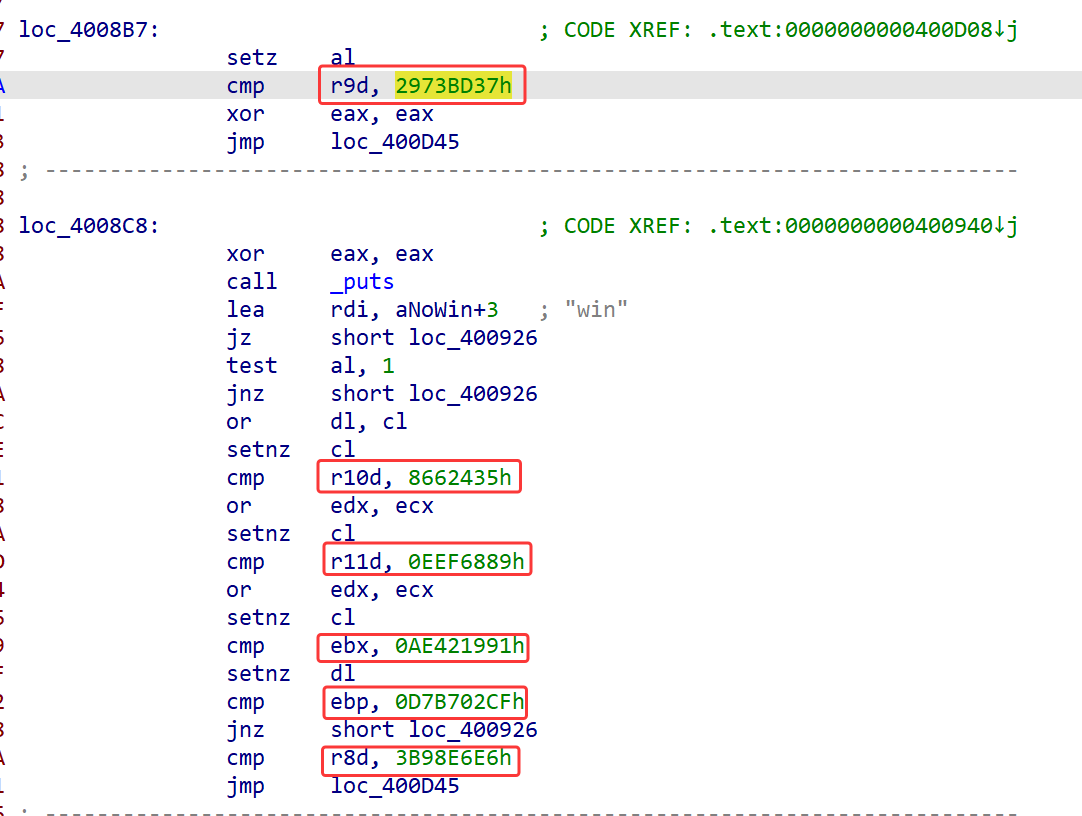Click the r10d register operand
This screenshot has height=816, width=1082.
pyautogui.click(x=356, y=477)
